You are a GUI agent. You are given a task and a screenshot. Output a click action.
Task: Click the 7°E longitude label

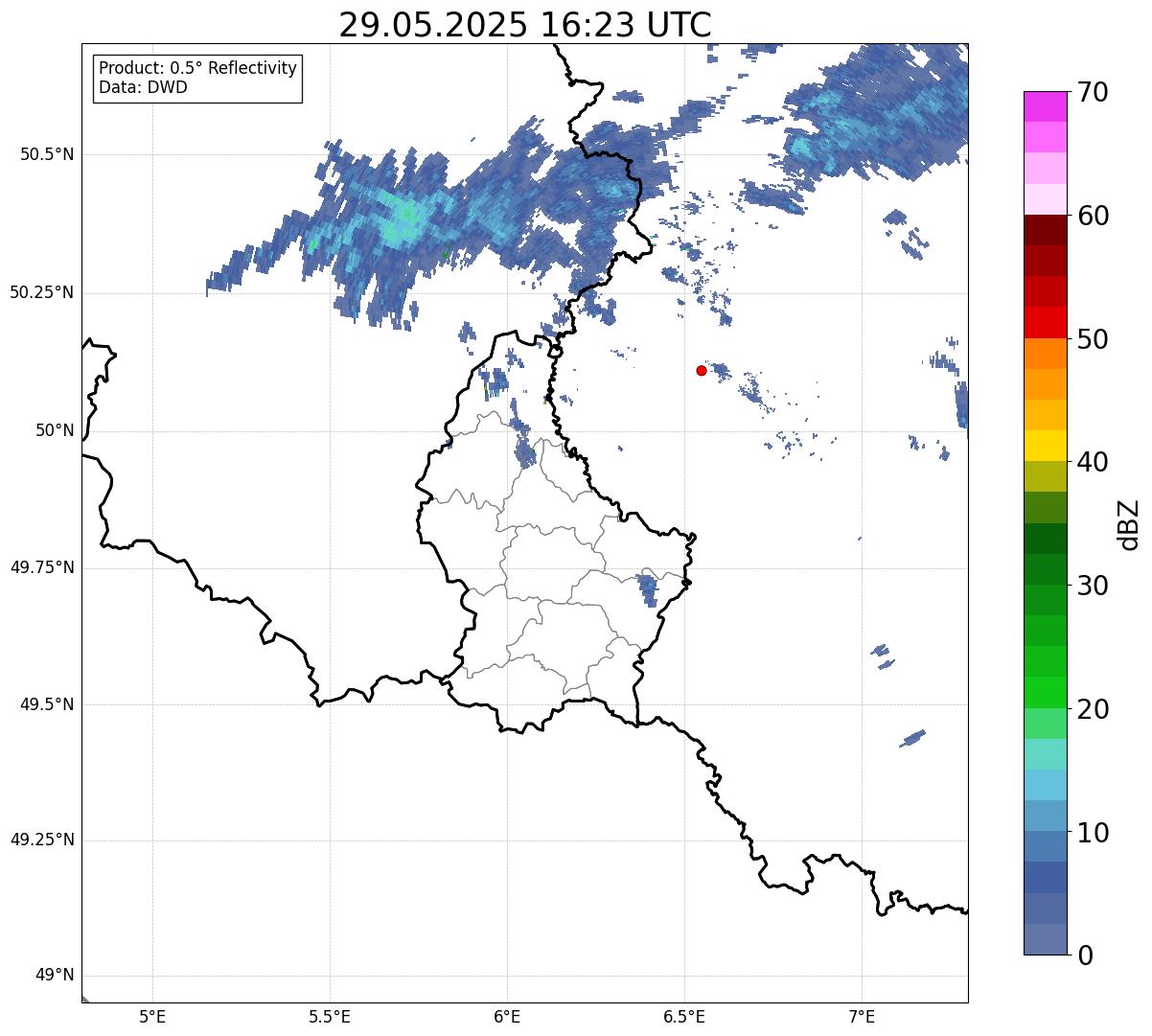pos(862,1017)
